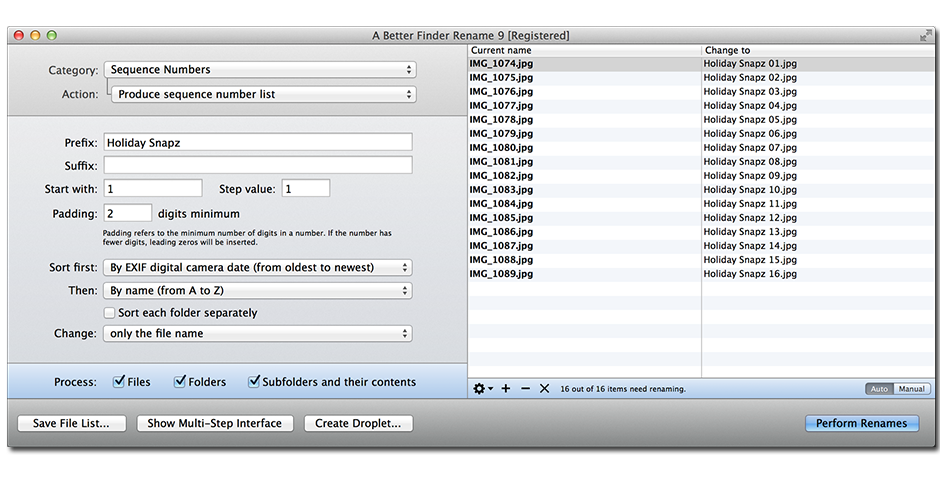This screenshot has height=500, width=940.
Task: Open the Action dropdown
Action: click(x=264, y=94)
